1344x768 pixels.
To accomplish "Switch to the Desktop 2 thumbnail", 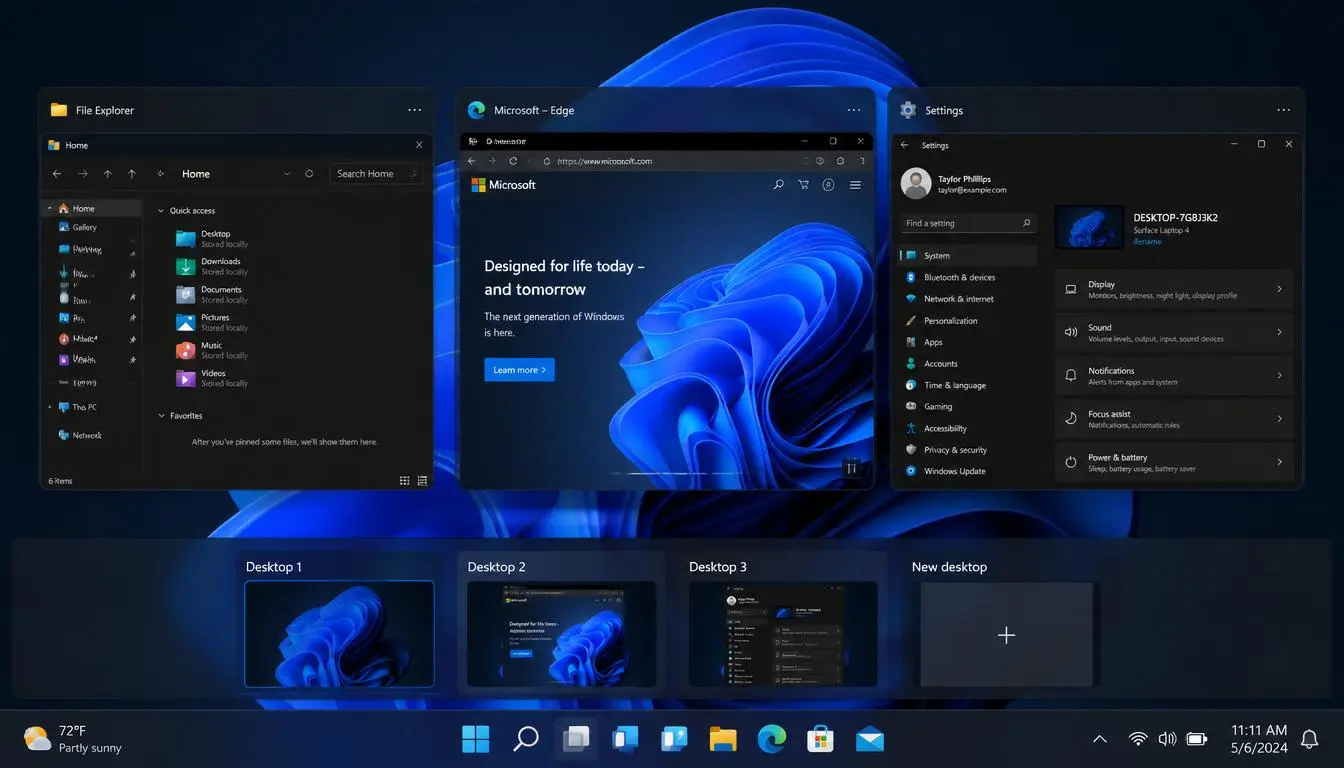I will click(561, 633).
